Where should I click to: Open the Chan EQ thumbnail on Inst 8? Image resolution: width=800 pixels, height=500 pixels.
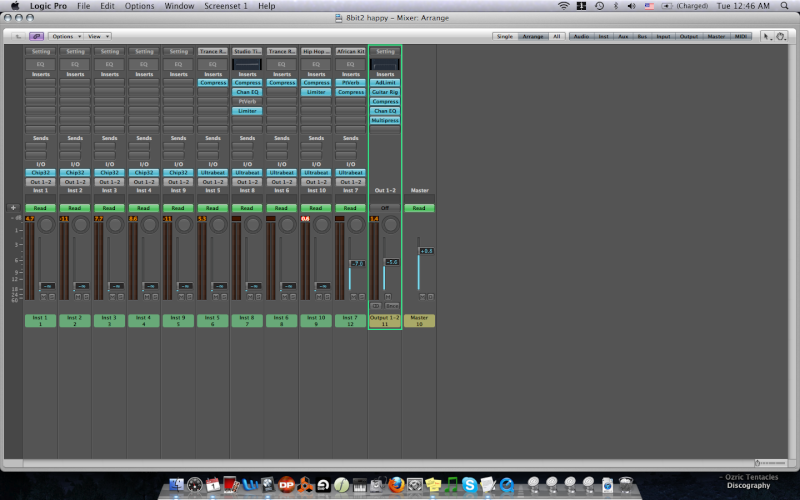247,64
